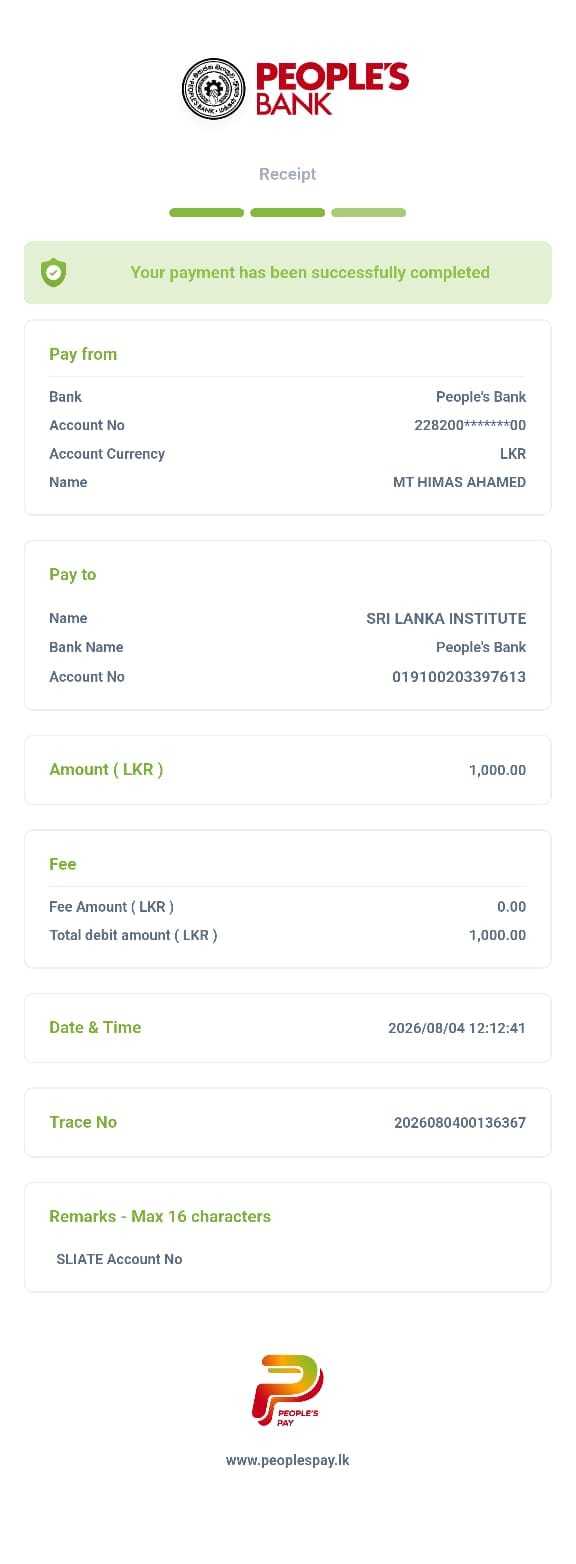Click the Pay to section header
Viewport: 576px width, 1564px height.
click(73, 574)
